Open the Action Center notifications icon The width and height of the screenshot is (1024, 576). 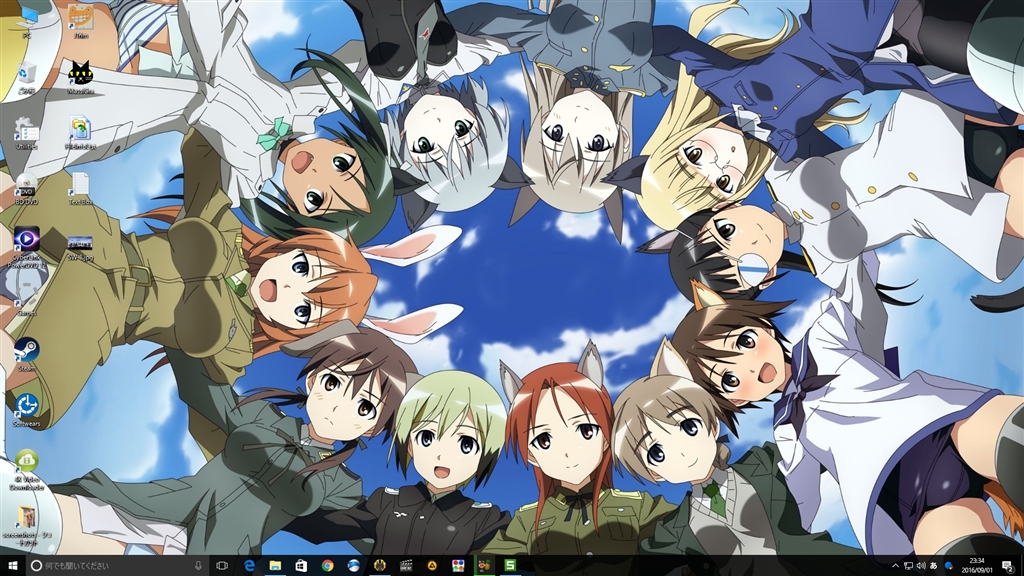(x=1008, y=566)
